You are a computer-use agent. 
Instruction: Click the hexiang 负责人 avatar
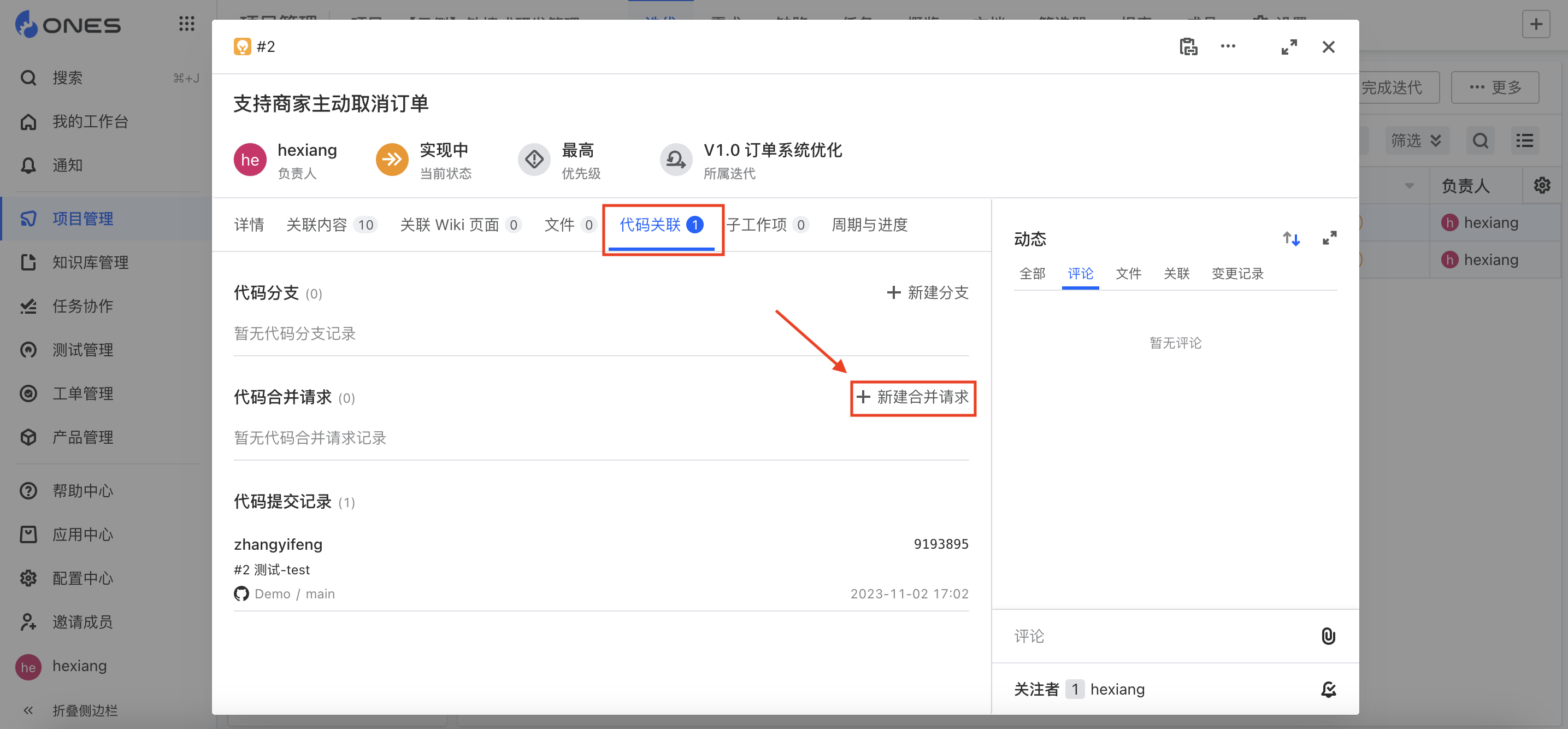(250, 160)
